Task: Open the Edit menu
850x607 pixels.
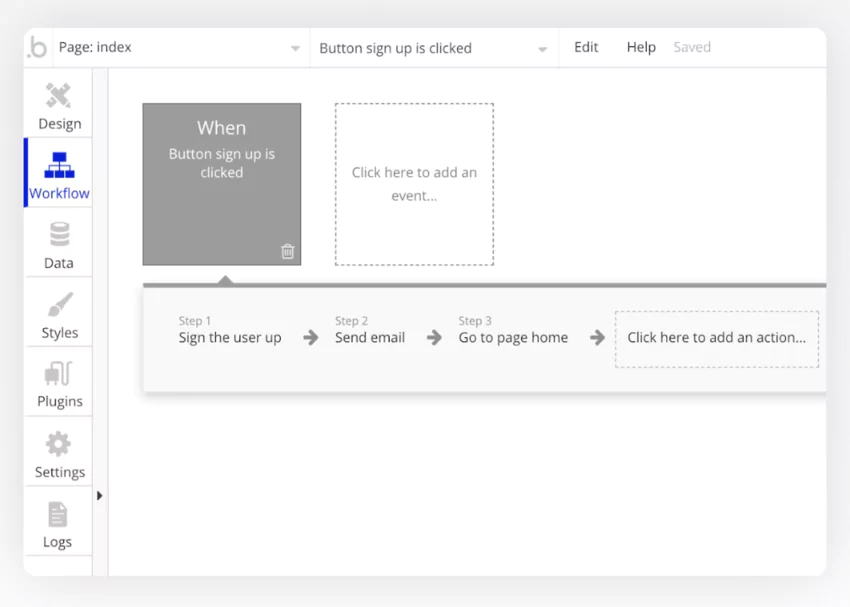Action: click(585, 46)
